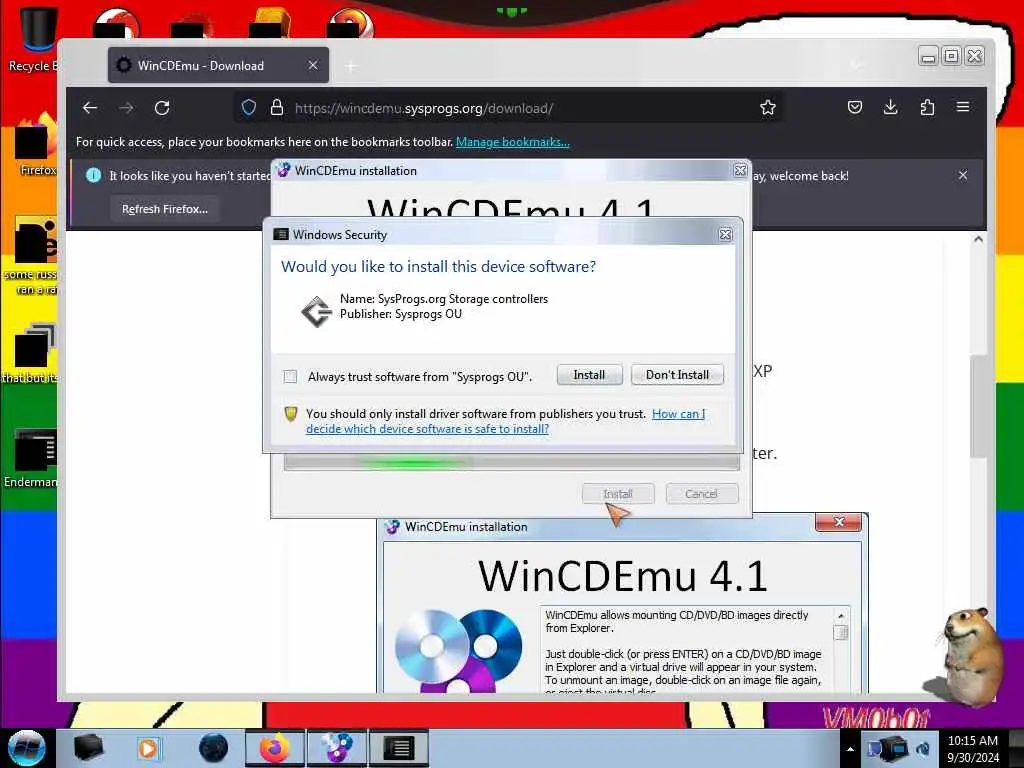Open the taskbar clock showing 10:15 AM
This screenshot has height=768, width=1024.
(x=972, y=748)
